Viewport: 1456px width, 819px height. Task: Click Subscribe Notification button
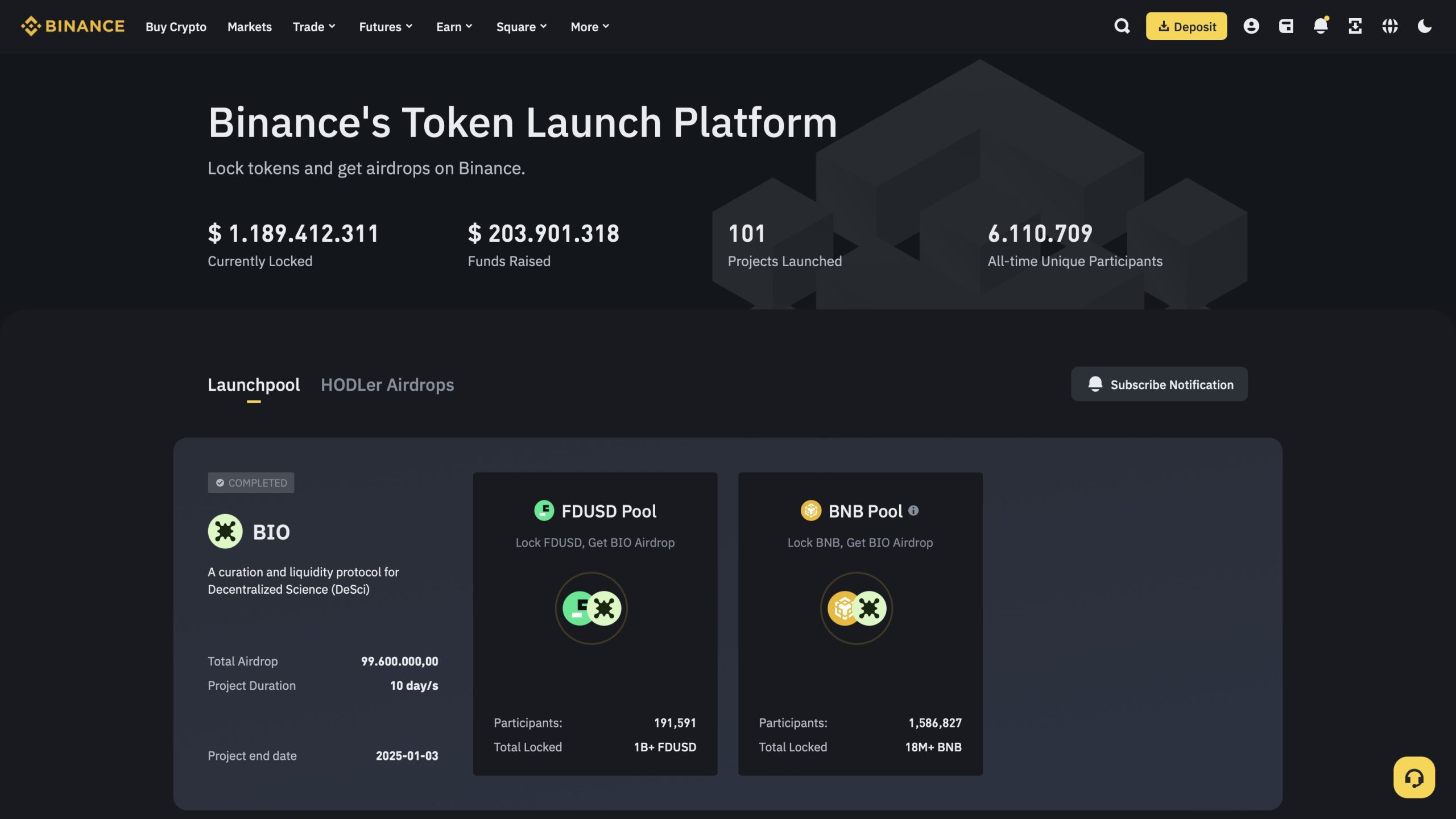tap(1159, 384)
